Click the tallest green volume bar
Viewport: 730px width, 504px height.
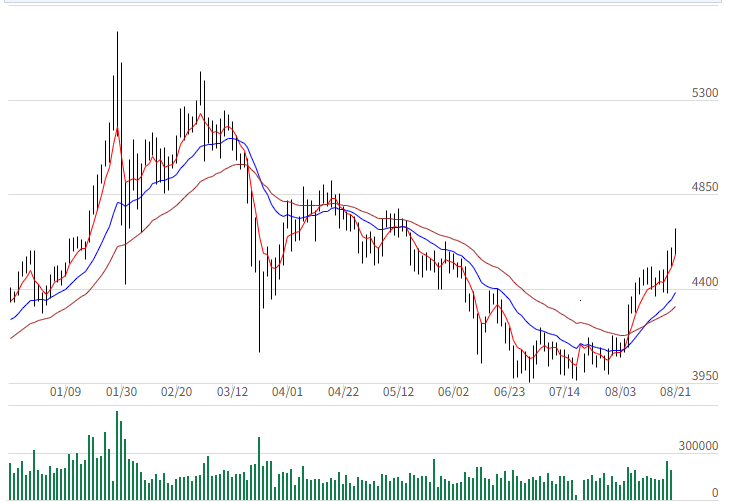tap(117, 456)
